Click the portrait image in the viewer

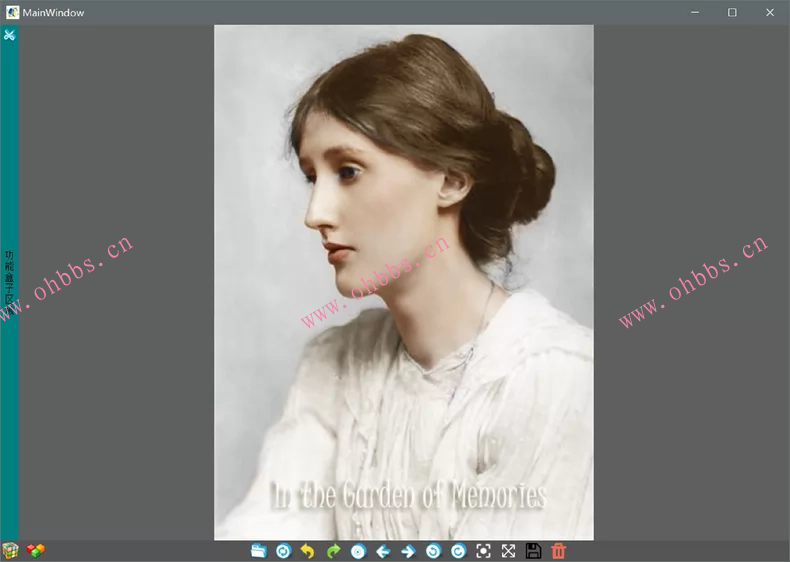[403, 282]
